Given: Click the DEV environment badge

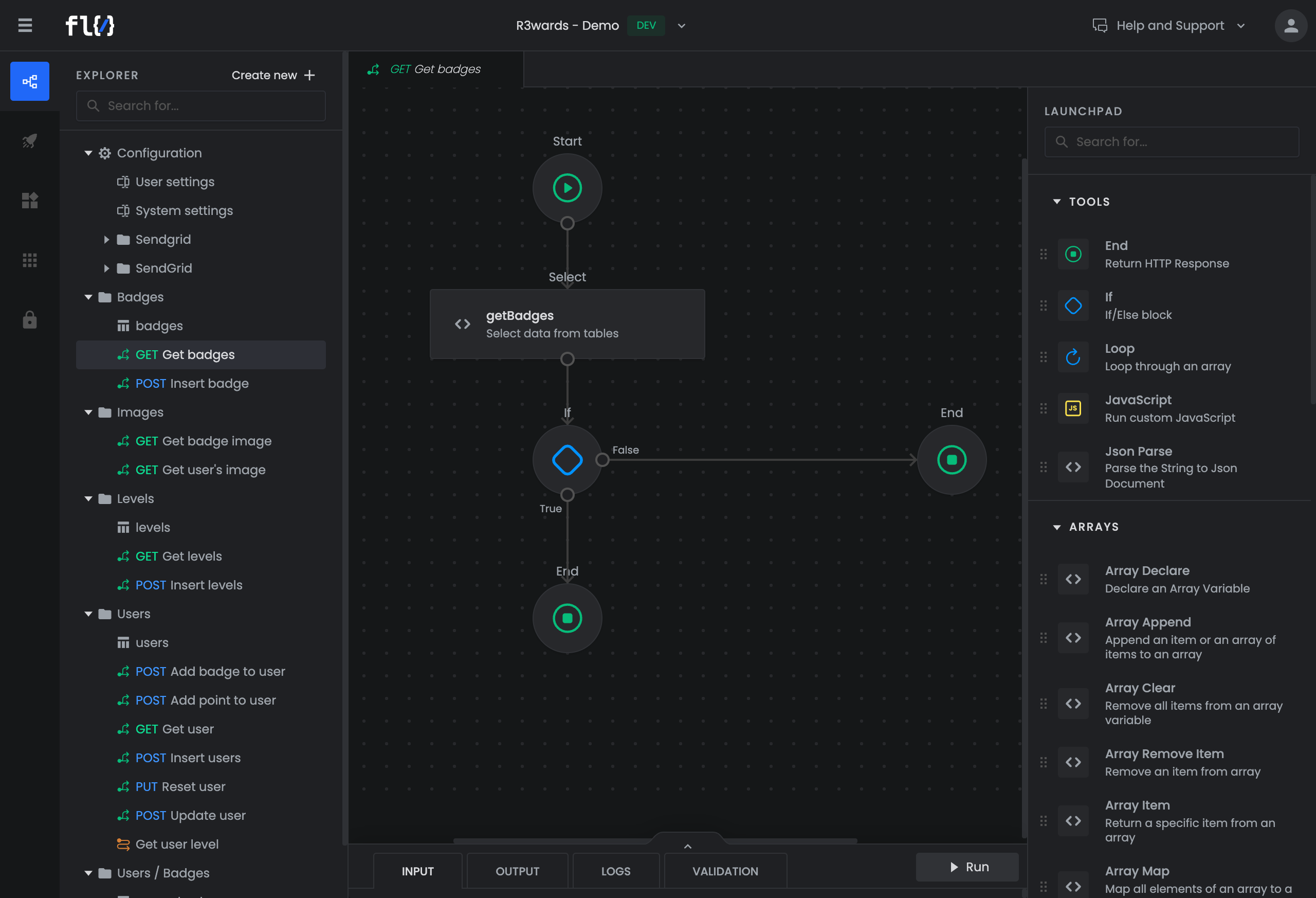Looking at the screenshot, I should (x=646, y=26).
